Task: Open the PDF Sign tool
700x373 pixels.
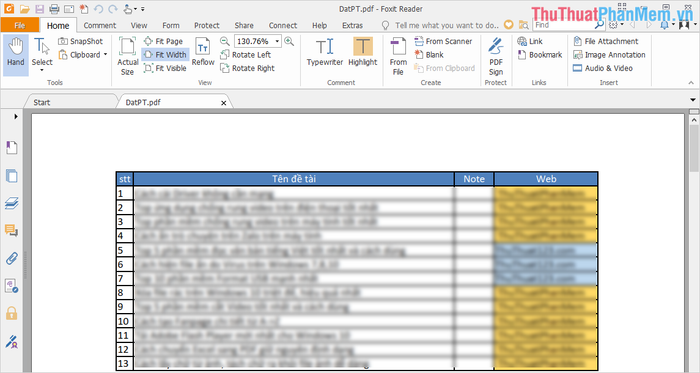Action: (496, 56)
